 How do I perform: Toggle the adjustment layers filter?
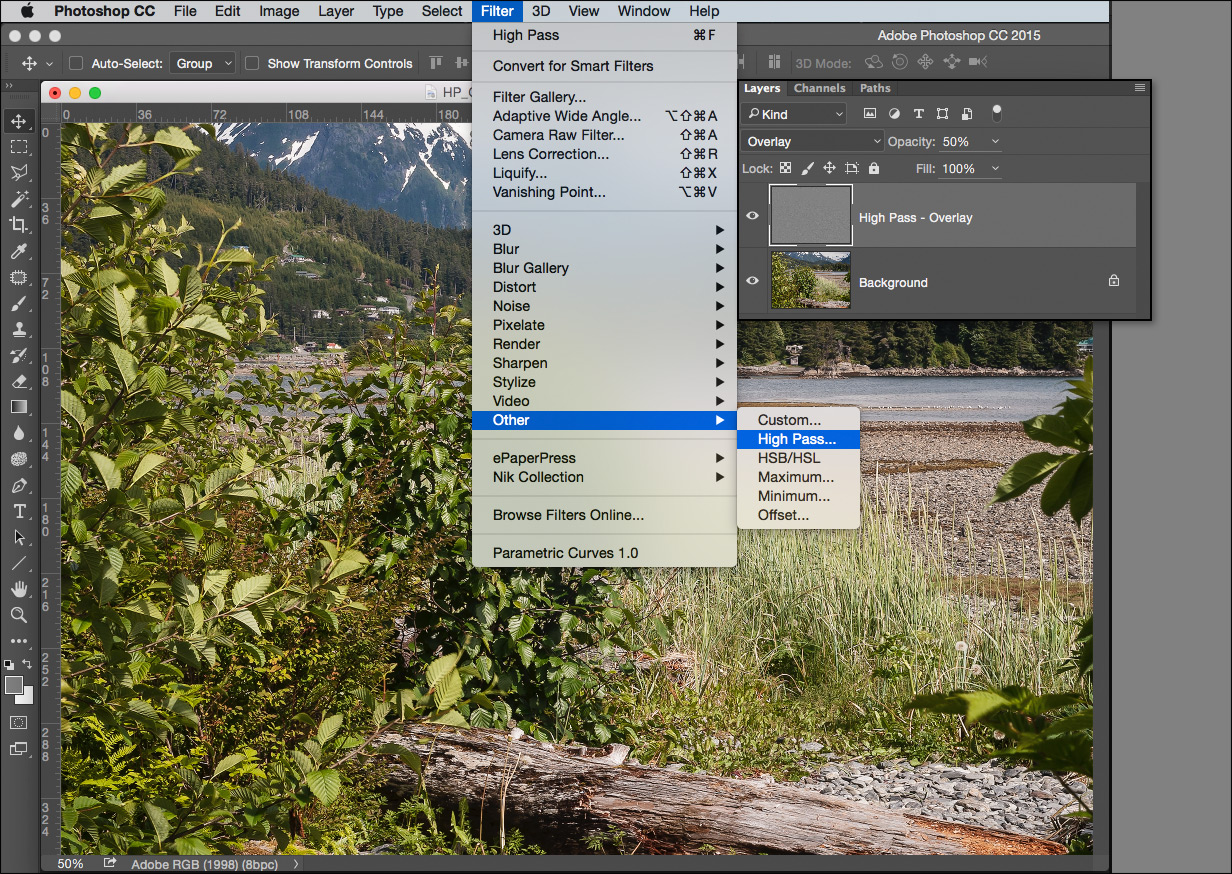894,114
